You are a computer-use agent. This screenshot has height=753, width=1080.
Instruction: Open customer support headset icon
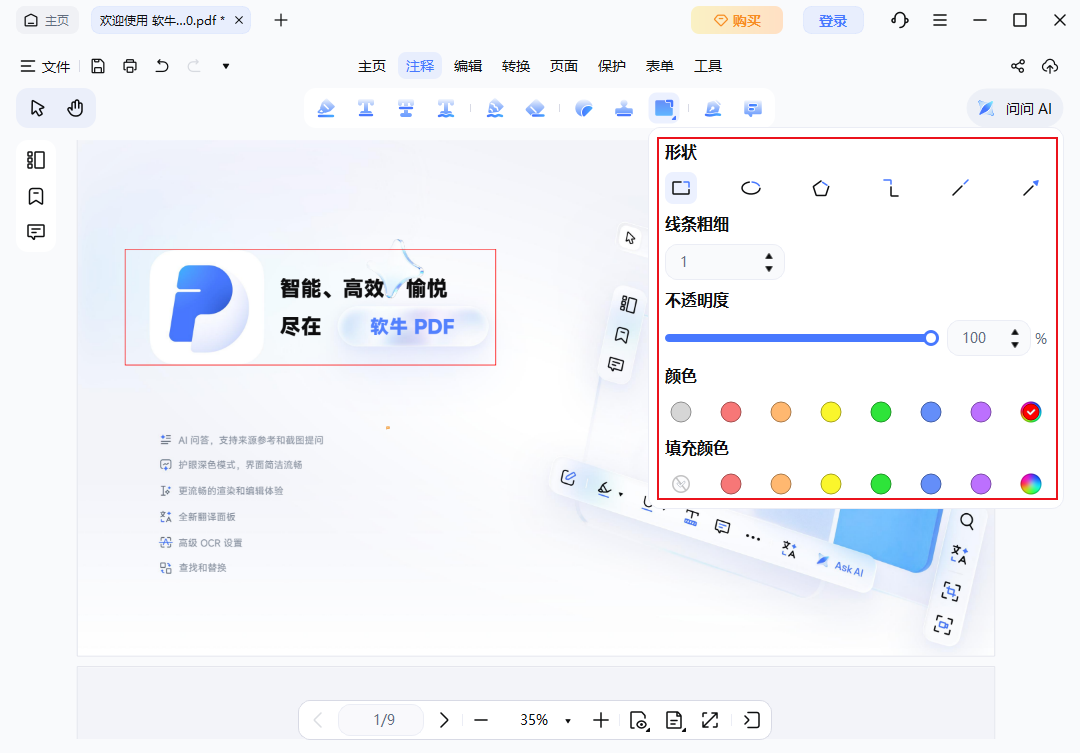coord(900,20)
